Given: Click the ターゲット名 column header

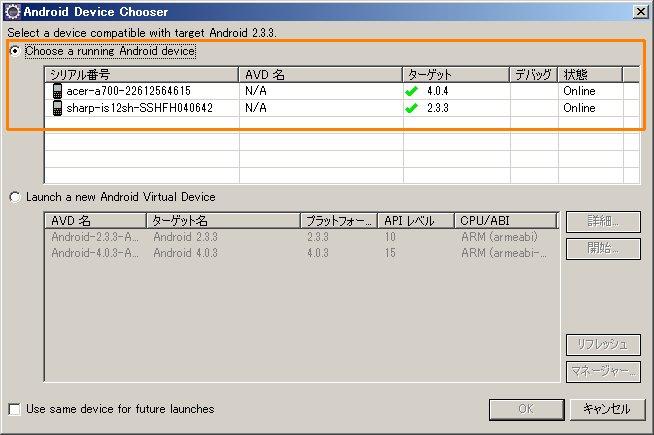Looking at the screenshot, I should (x=223, y=221).
